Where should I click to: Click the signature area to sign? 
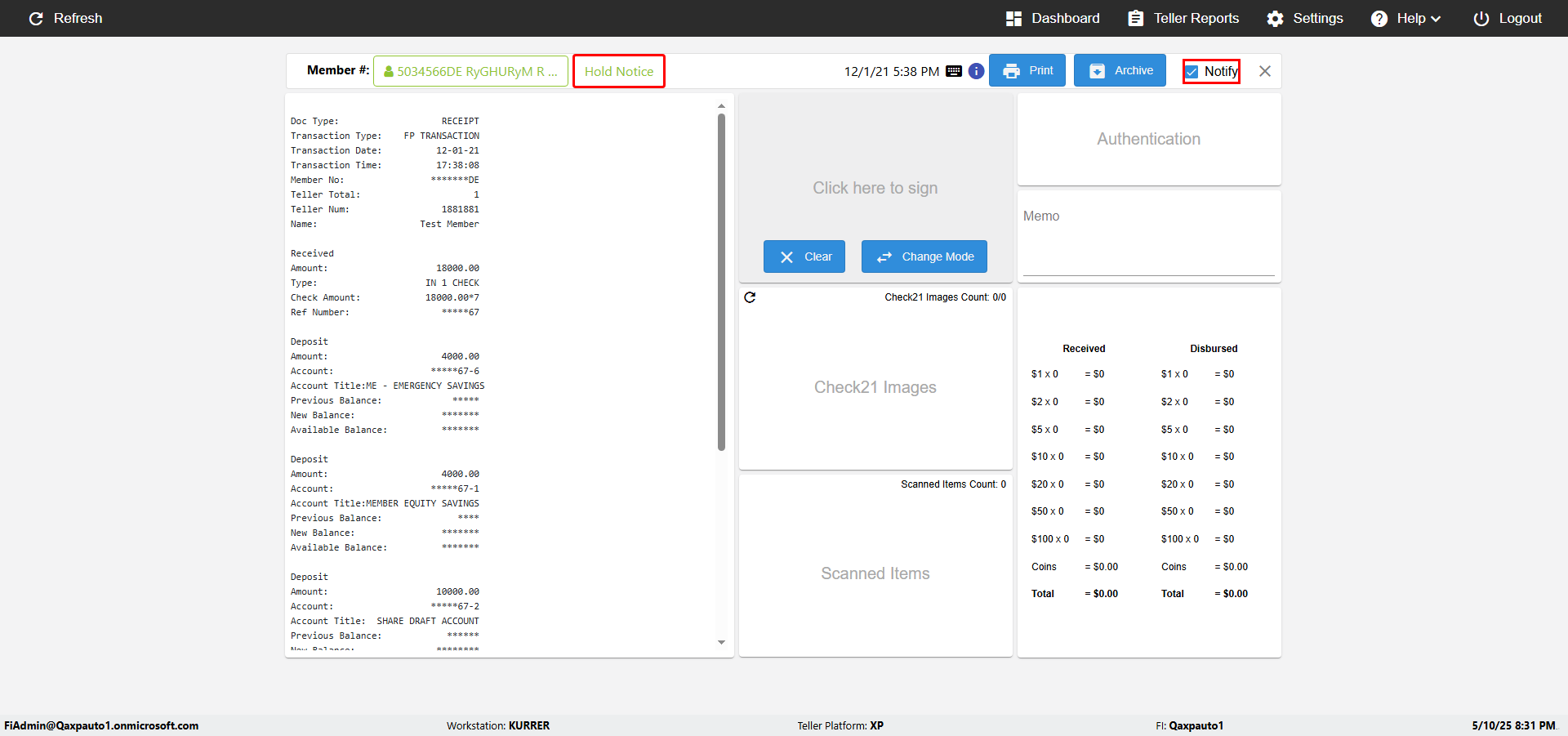(x=875, y=188)
